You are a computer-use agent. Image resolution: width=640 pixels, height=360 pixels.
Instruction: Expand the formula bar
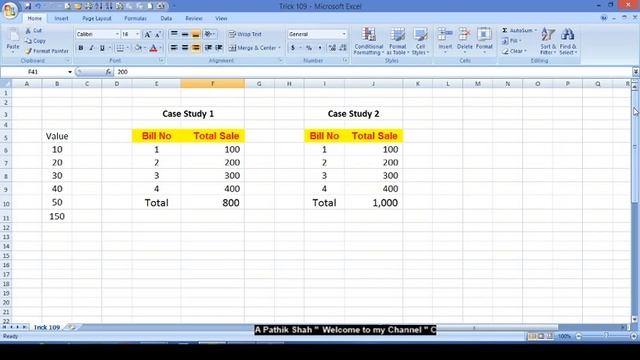coord(636,72)
